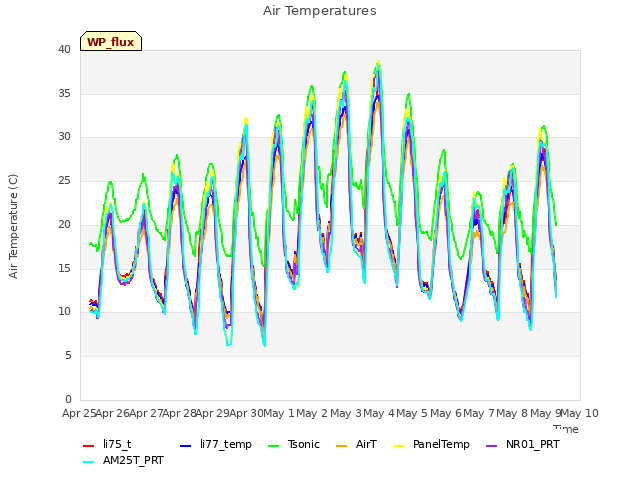Click the Apr 27 x-axis tick label
Screen dimensions: 640x480
[x=147, y=413]
